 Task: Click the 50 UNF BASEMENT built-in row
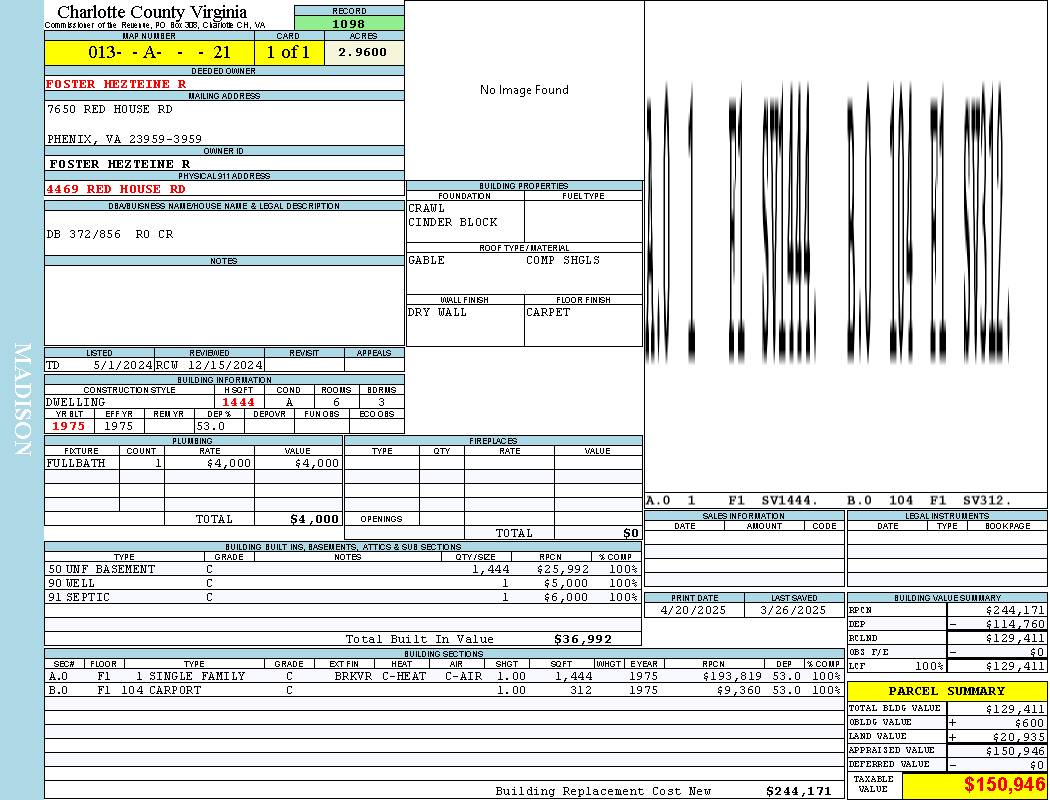tap(343, 569)
